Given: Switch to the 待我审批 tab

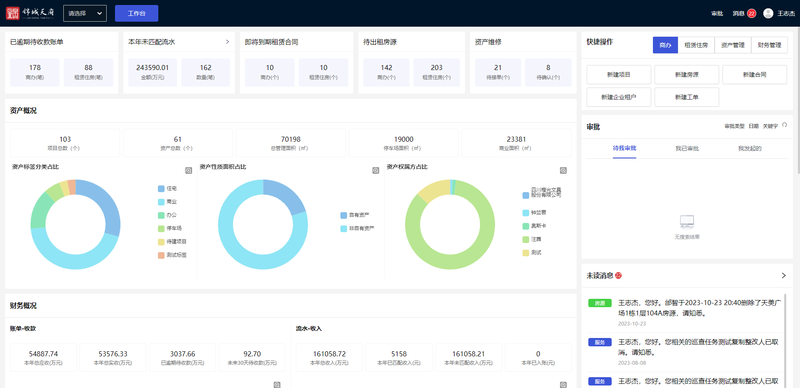Looking at the screenshot, I should tap(624, 149).
